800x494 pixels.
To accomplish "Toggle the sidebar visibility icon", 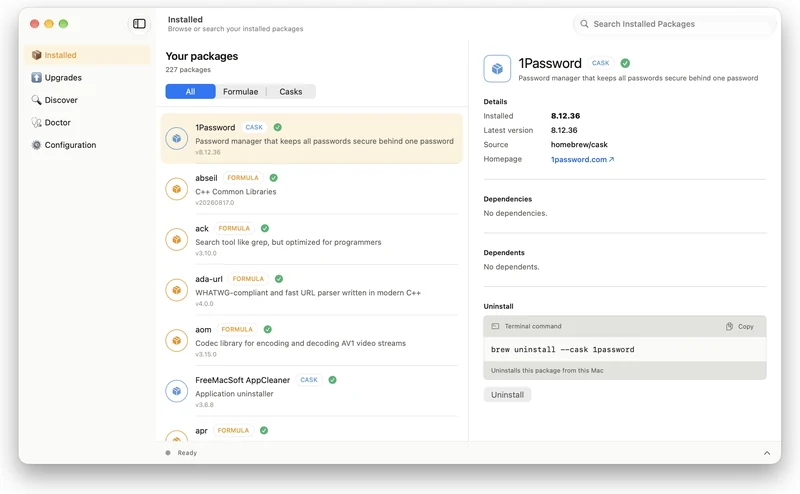I will tap(139, 23).
